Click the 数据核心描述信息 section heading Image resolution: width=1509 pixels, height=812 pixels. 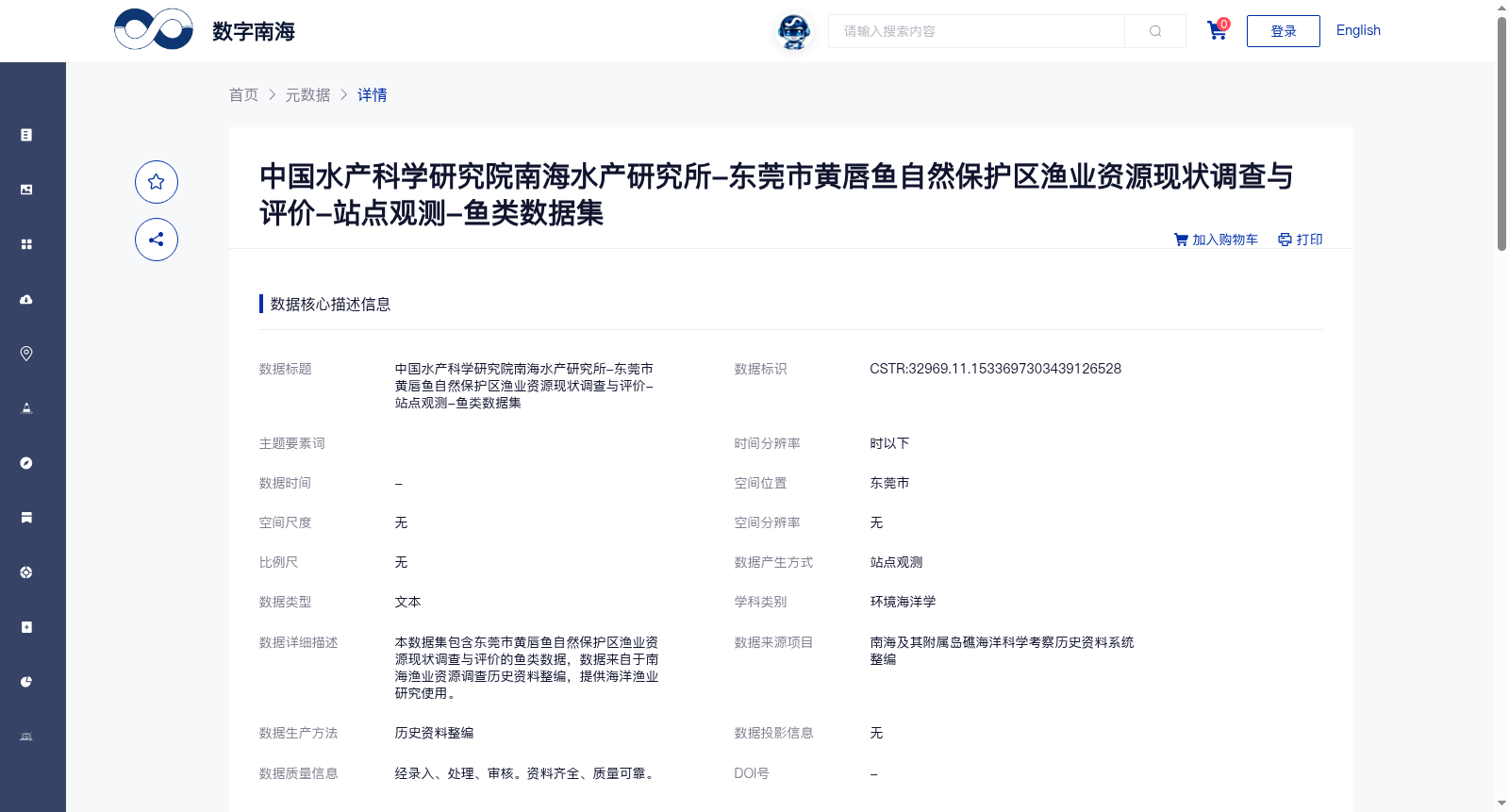[330, 304]
